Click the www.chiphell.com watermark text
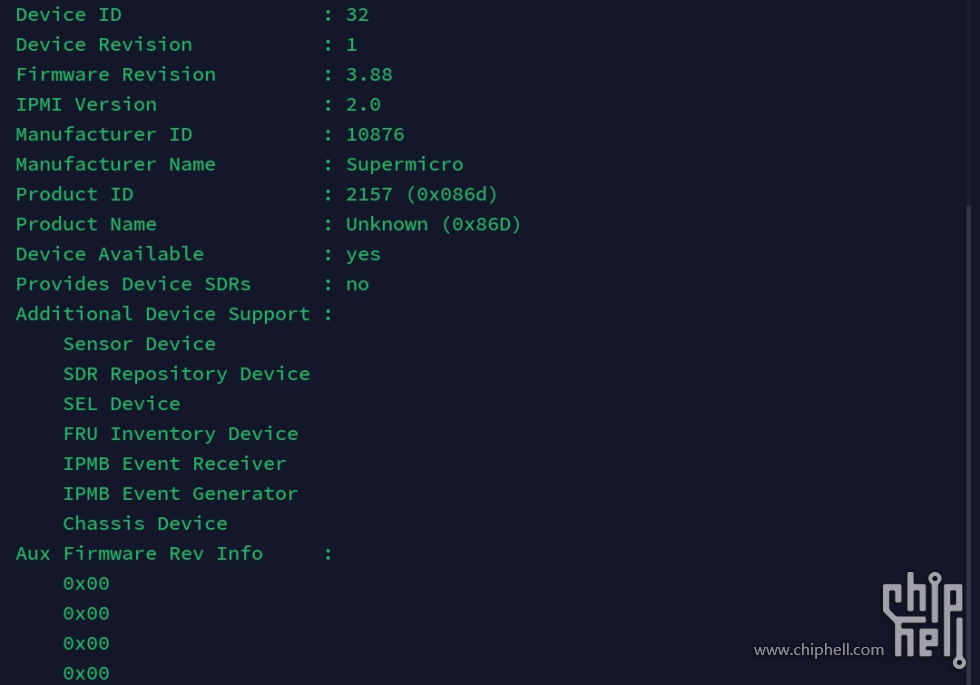The width and height of the screenshot is (980, 685). pos(819,650)
